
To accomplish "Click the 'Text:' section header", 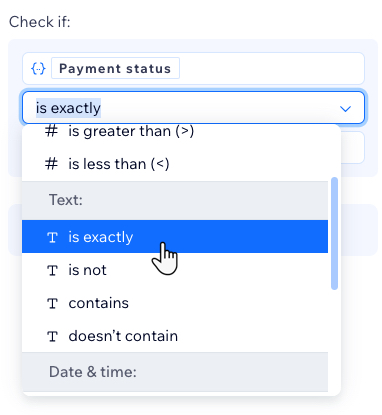I will click(175, 200).
